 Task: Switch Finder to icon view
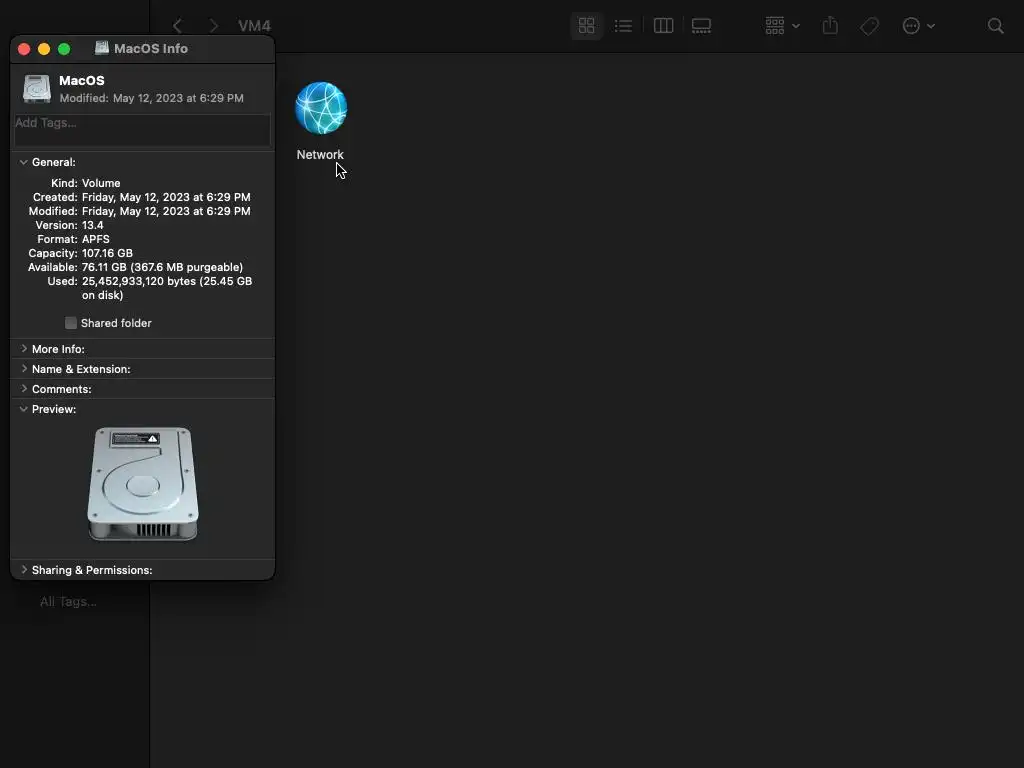pos(586,26)
